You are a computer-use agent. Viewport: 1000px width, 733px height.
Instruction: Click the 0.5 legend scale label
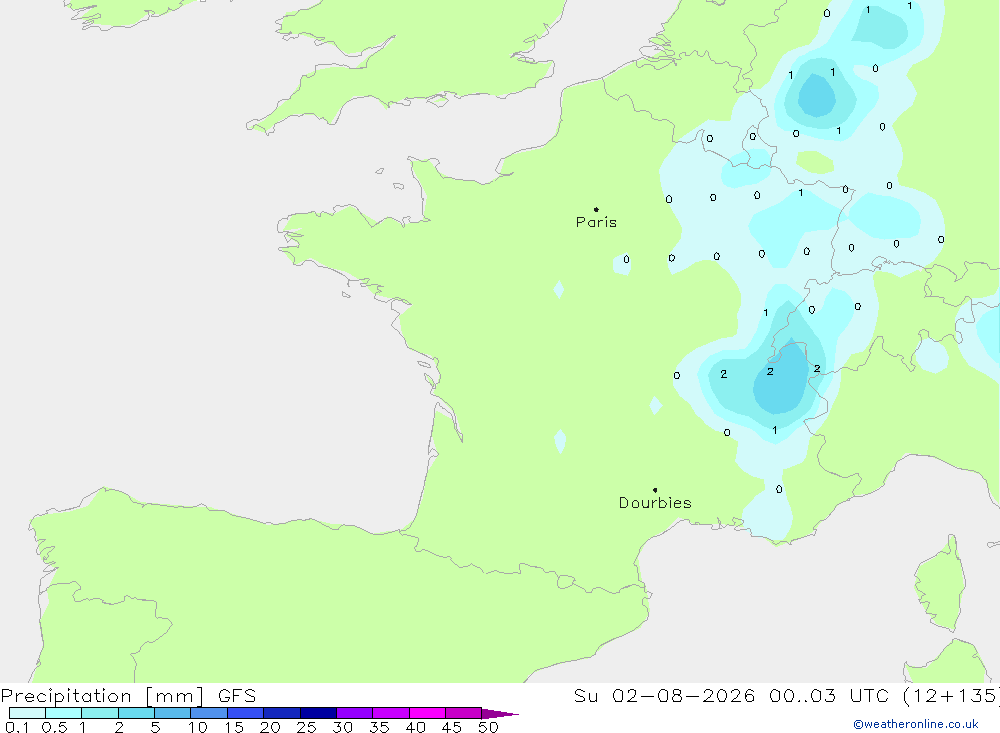[x=54, y=727]
